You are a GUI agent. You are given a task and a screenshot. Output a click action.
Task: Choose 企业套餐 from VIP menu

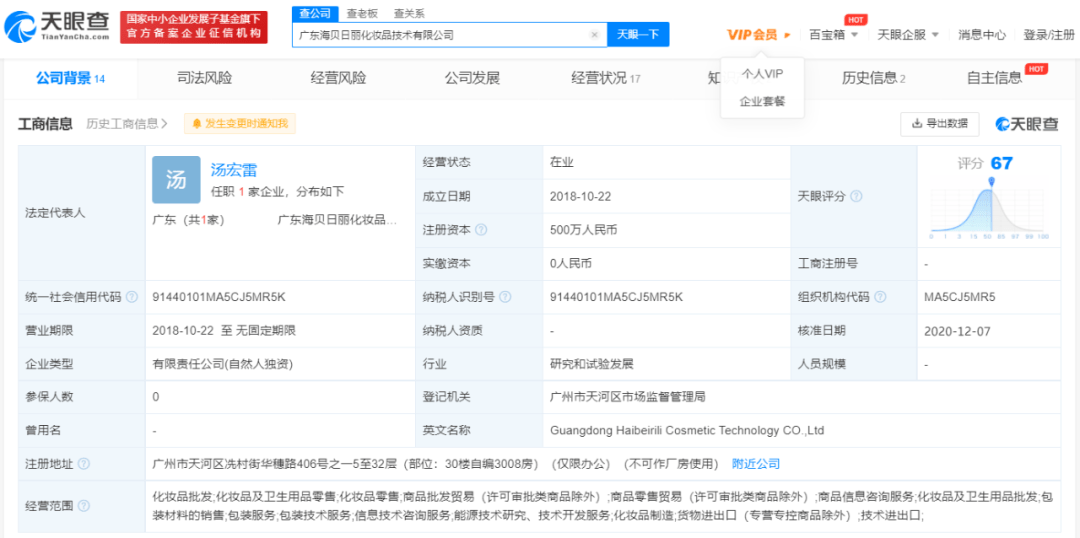click(x=762, y=101)
